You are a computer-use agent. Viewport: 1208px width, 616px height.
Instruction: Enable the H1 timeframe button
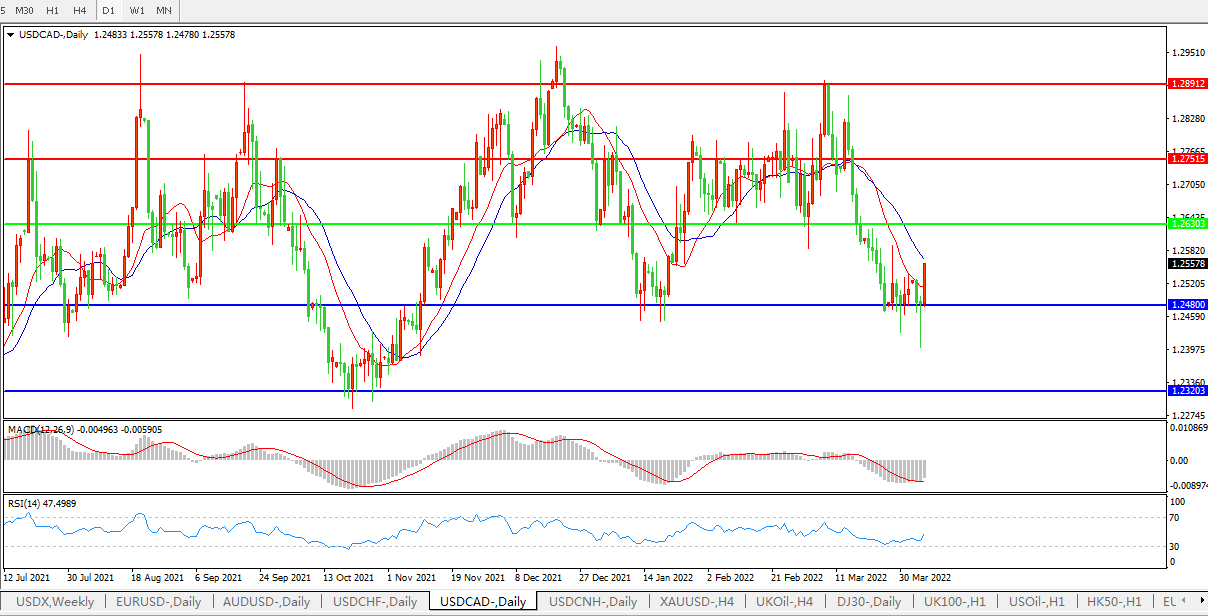53,10
